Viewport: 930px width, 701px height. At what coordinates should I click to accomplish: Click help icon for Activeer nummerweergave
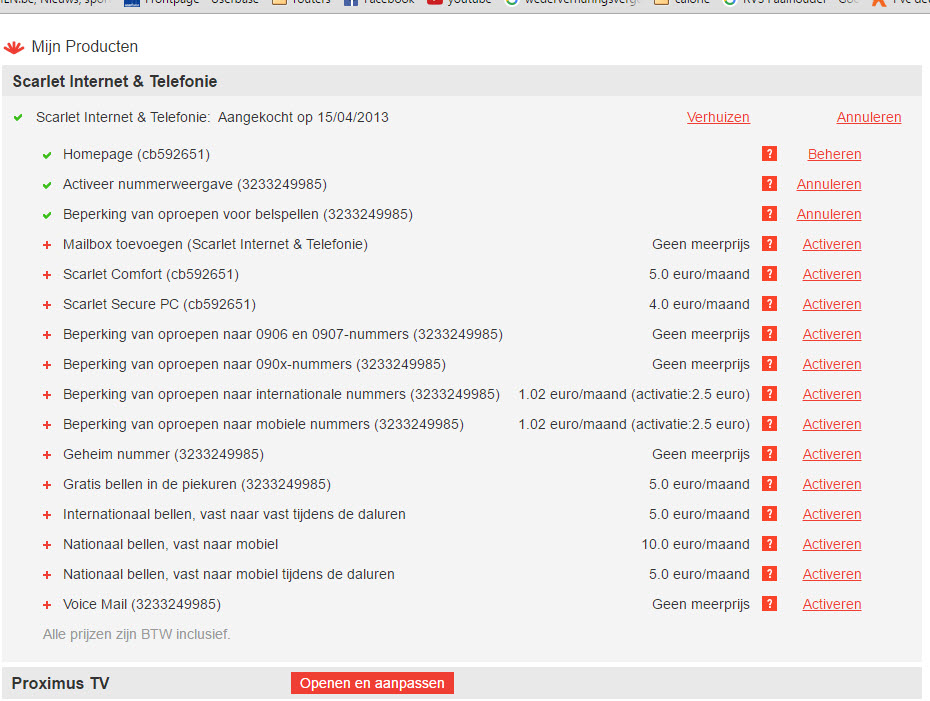pyautogui.click(x=769, y=184)
